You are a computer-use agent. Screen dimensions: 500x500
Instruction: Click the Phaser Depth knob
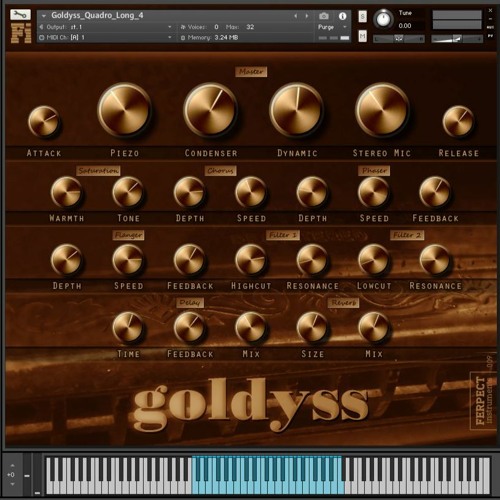(x=312, y=192)
